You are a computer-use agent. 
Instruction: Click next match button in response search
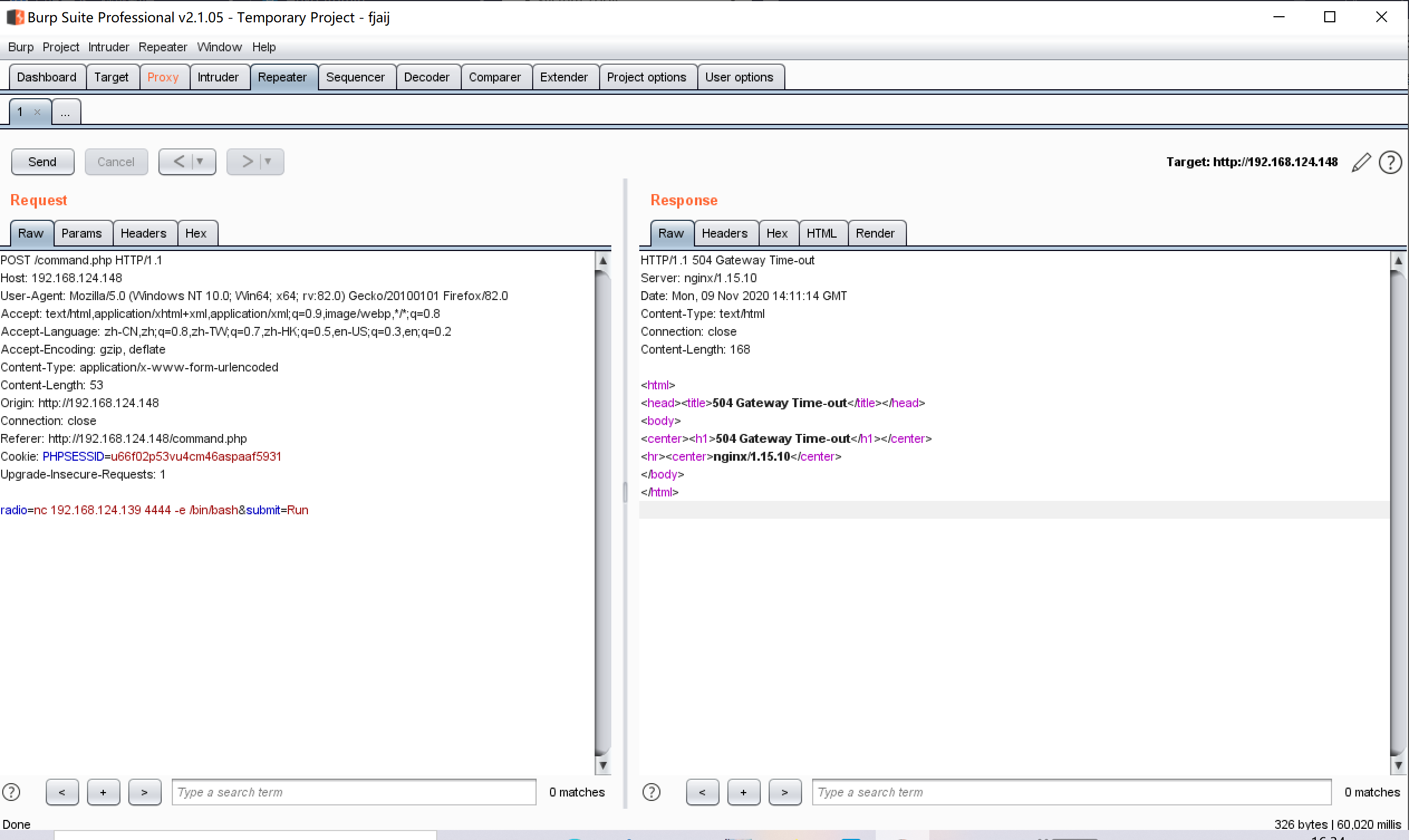[785, 792]
